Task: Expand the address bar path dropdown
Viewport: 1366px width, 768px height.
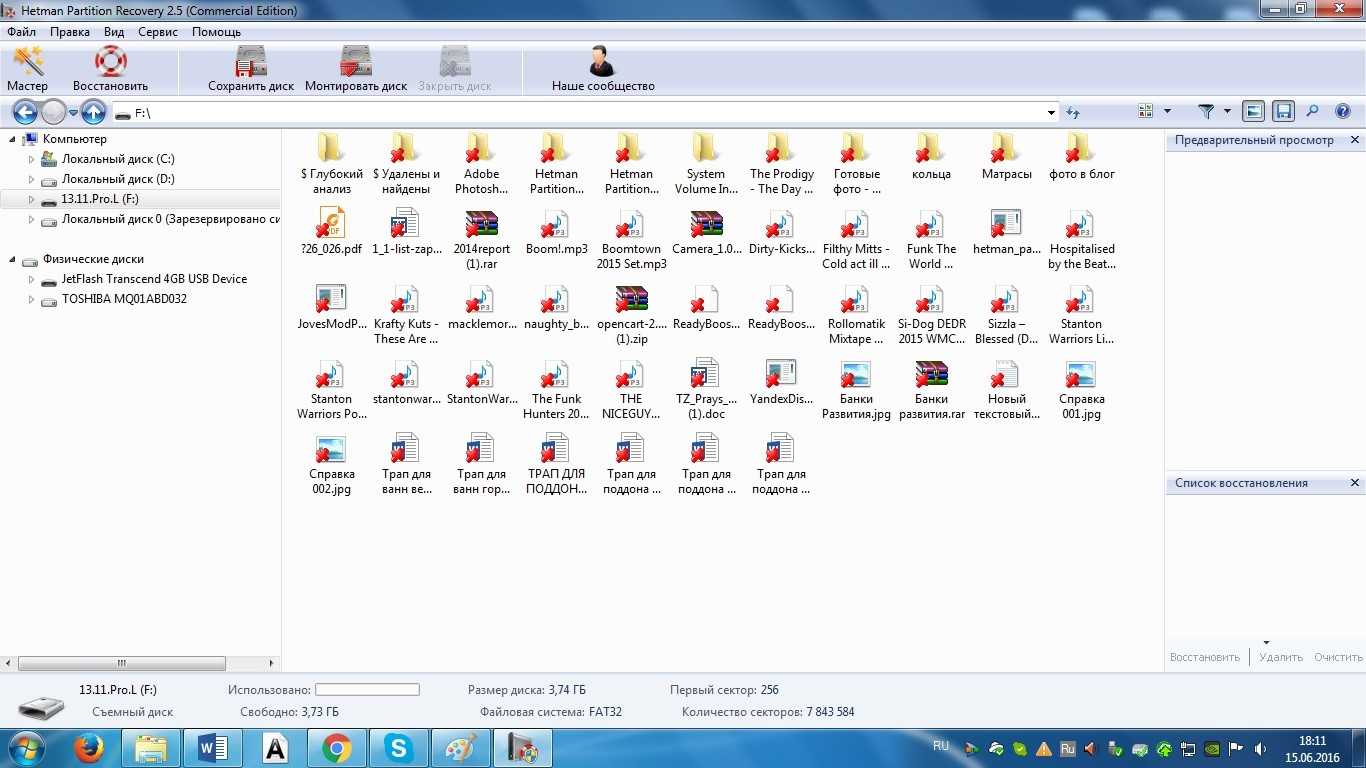Action: tap(1051, 113)
